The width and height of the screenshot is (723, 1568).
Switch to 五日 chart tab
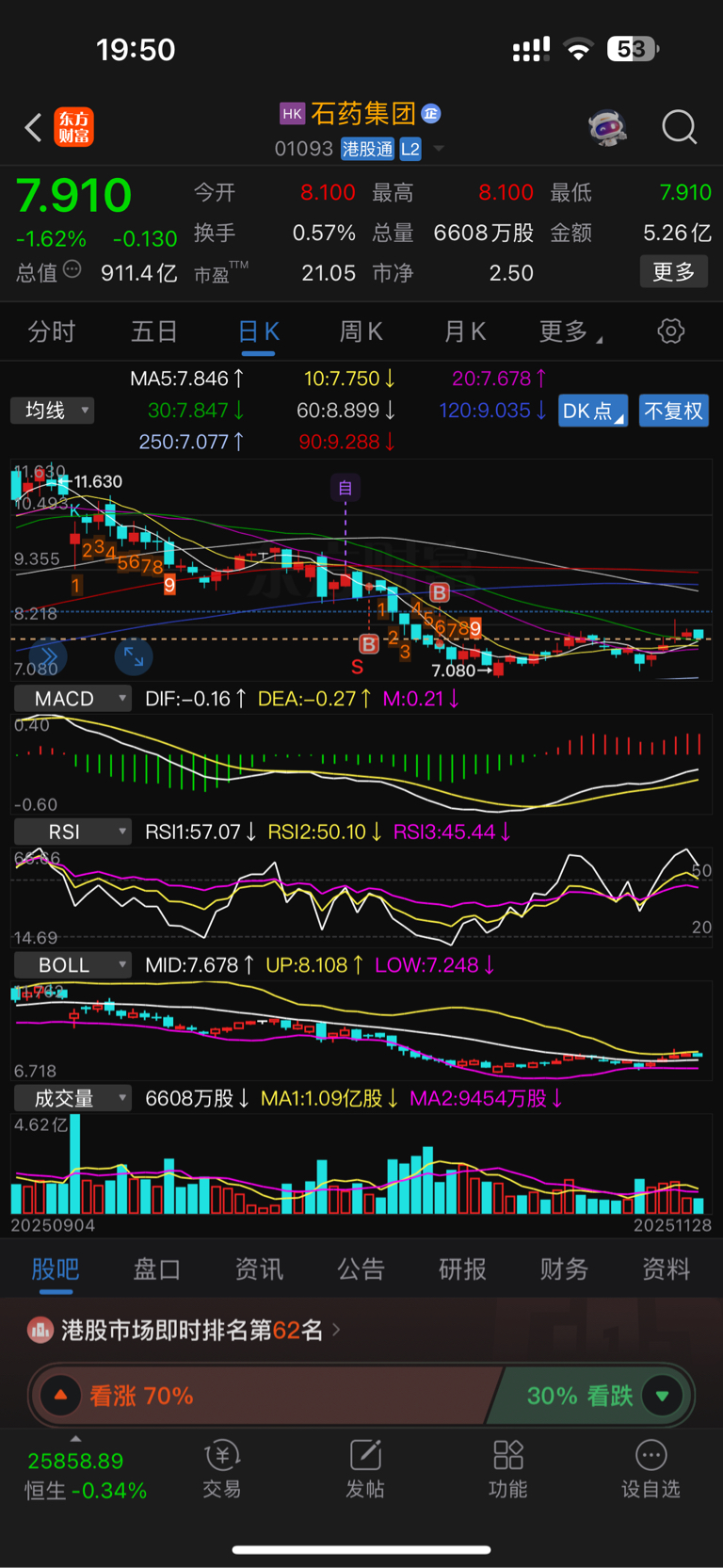click(x=154, y=331)
